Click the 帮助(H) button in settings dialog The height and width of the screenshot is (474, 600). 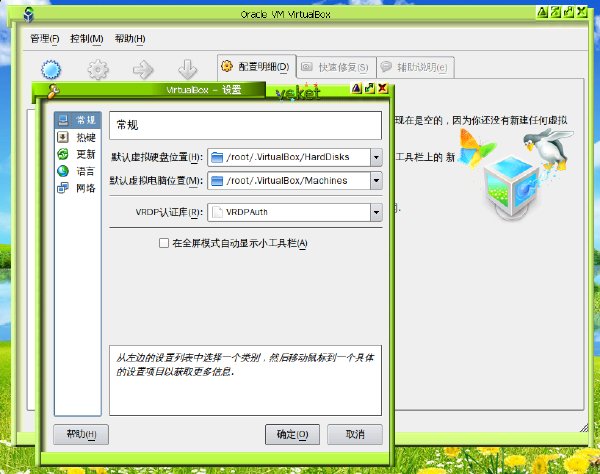click(81, 434)
